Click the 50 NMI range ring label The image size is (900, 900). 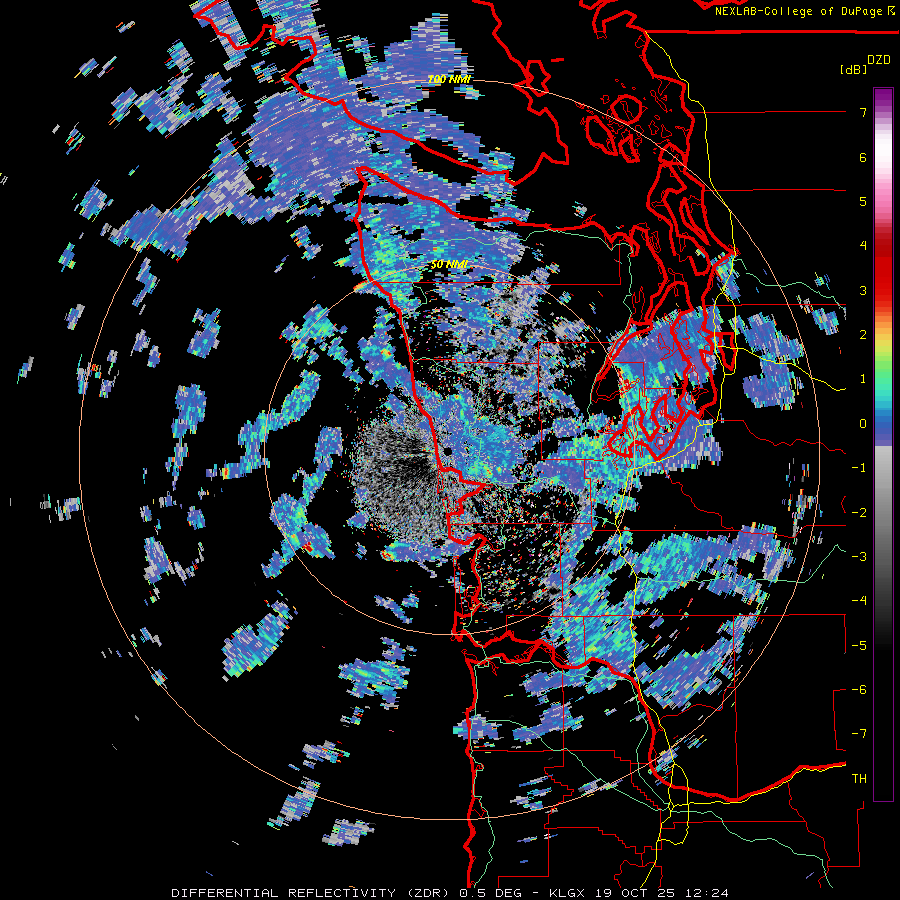pos(449,265)
